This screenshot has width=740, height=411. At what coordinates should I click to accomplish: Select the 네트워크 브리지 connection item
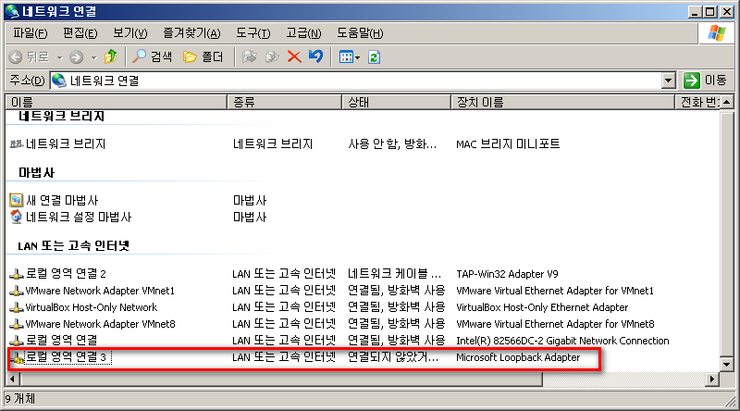[65, 144]
